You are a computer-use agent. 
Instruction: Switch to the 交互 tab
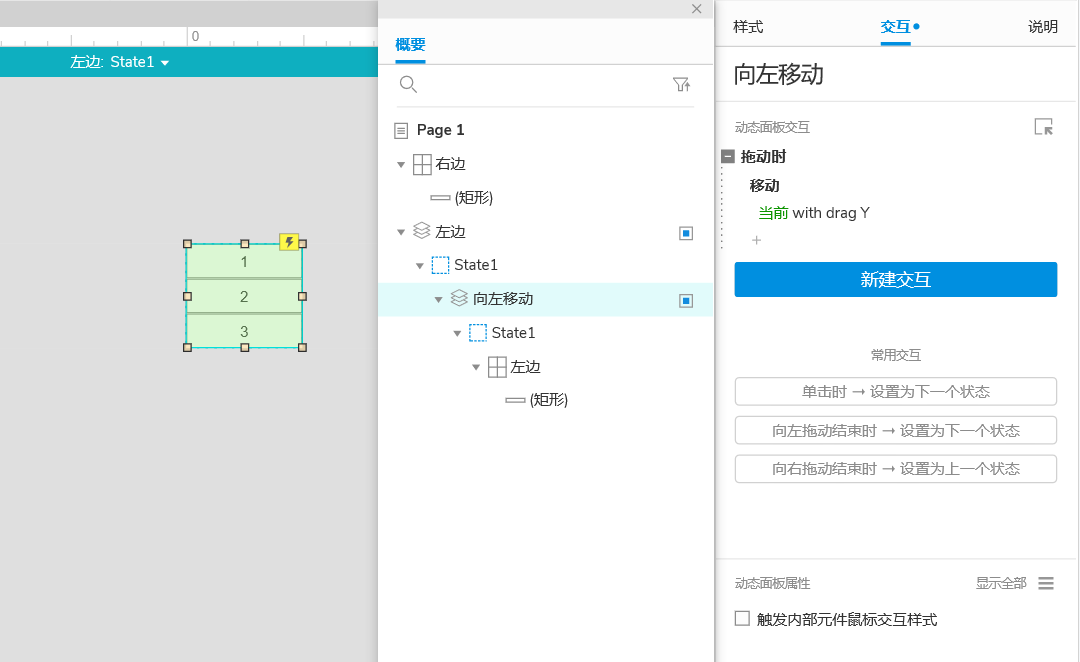pyautogui.click(x=895, y=27)
